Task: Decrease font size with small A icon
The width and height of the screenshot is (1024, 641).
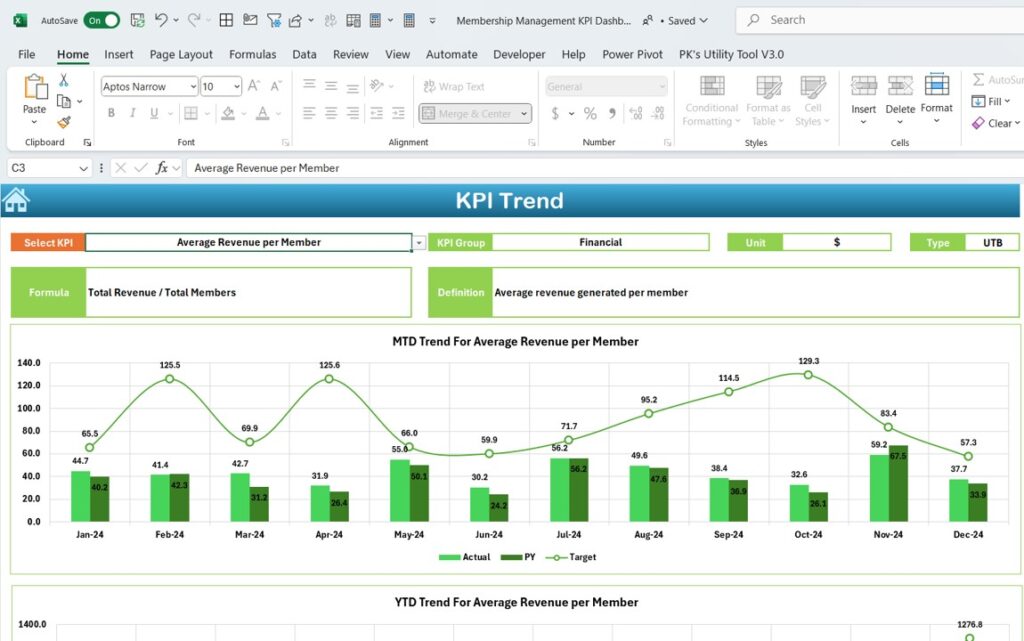Action: click(276, 86)
